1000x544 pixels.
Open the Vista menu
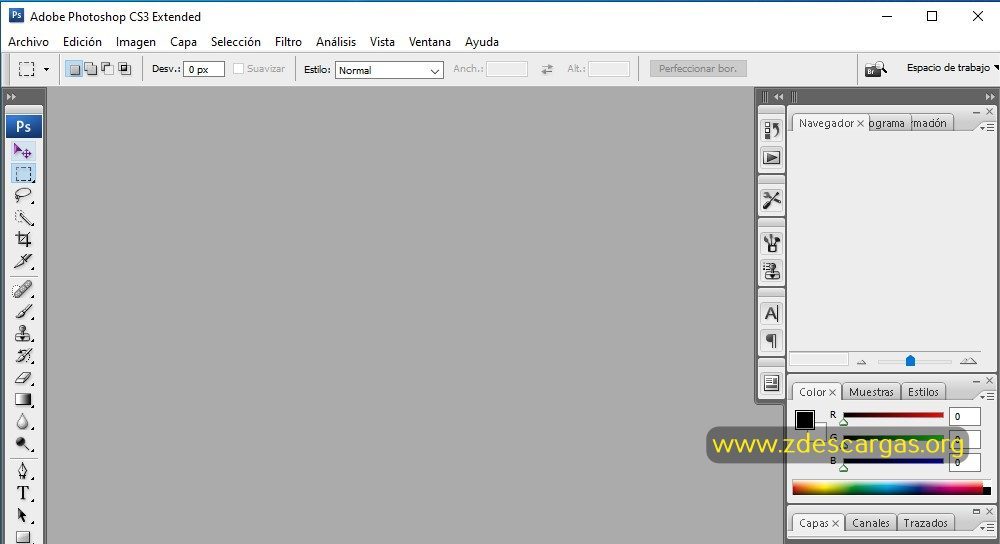[x=382, y=42]
